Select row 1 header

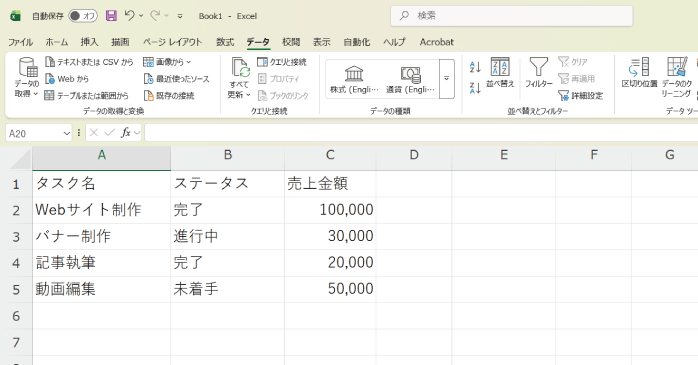click(16, 184)
